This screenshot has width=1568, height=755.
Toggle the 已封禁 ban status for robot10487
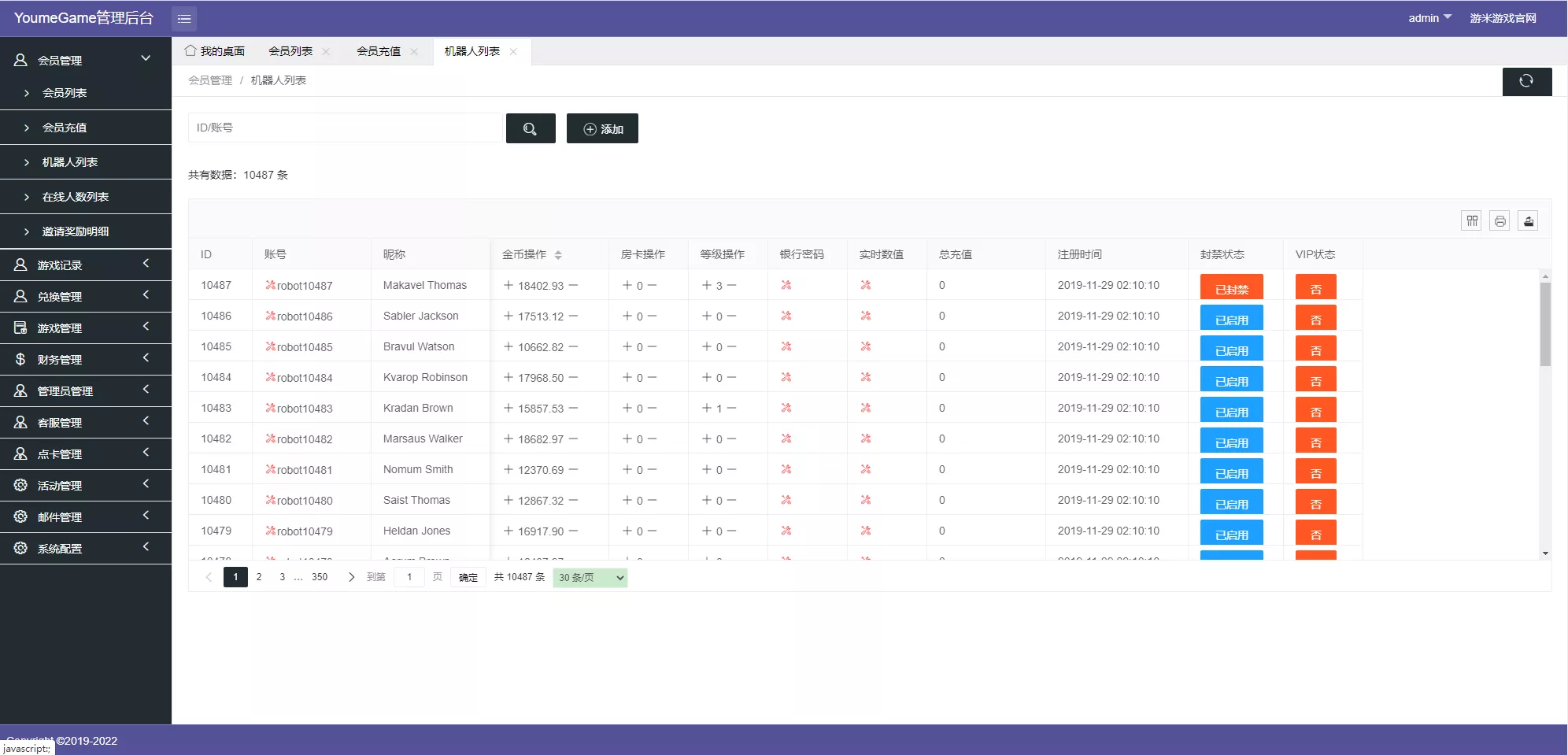click(x=1231, y=287)
